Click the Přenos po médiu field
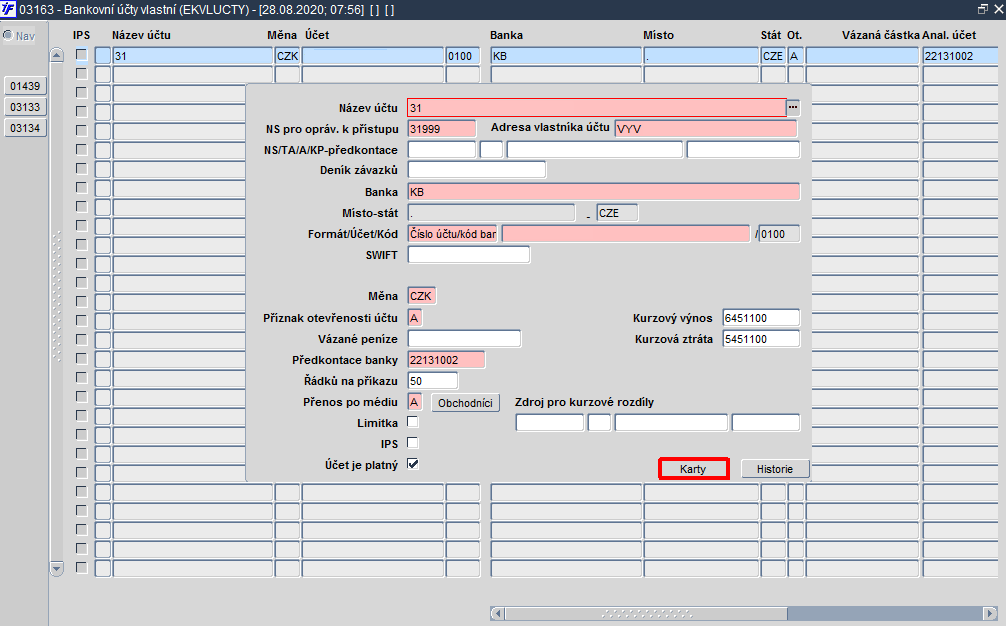This screenshot has width=1006, height=626. 414,402
